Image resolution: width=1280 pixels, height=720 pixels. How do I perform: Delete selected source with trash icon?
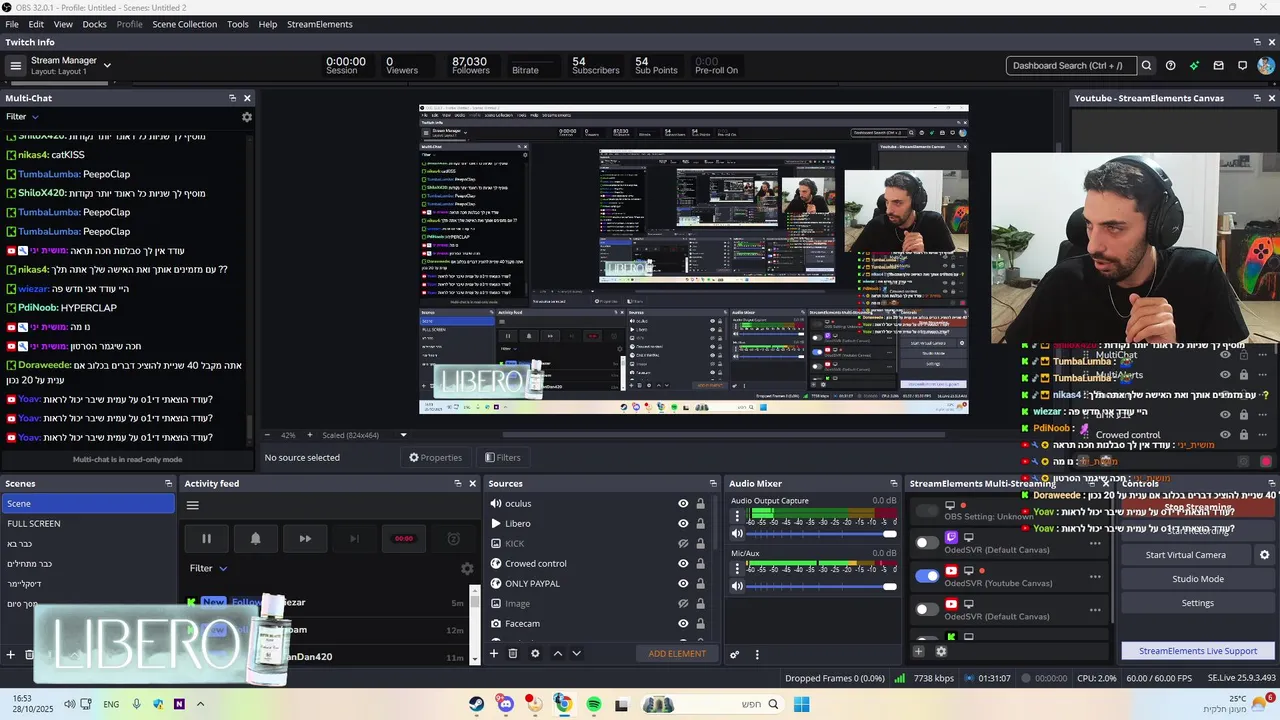point(513,653)
